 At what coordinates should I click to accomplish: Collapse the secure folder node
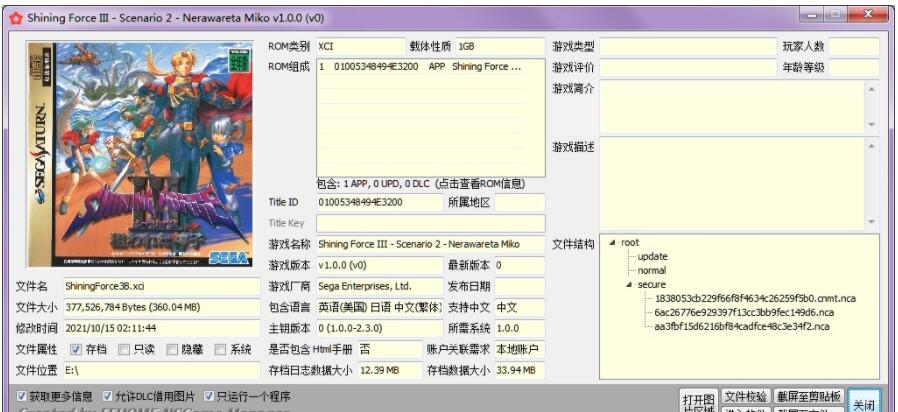point(629,285)
